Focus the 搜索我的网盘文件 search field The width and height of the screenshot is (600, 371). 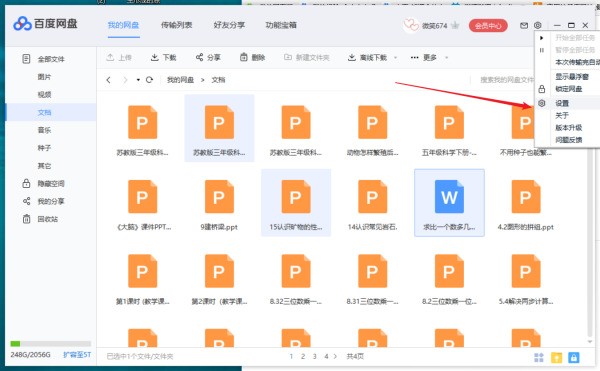[506, 80]
